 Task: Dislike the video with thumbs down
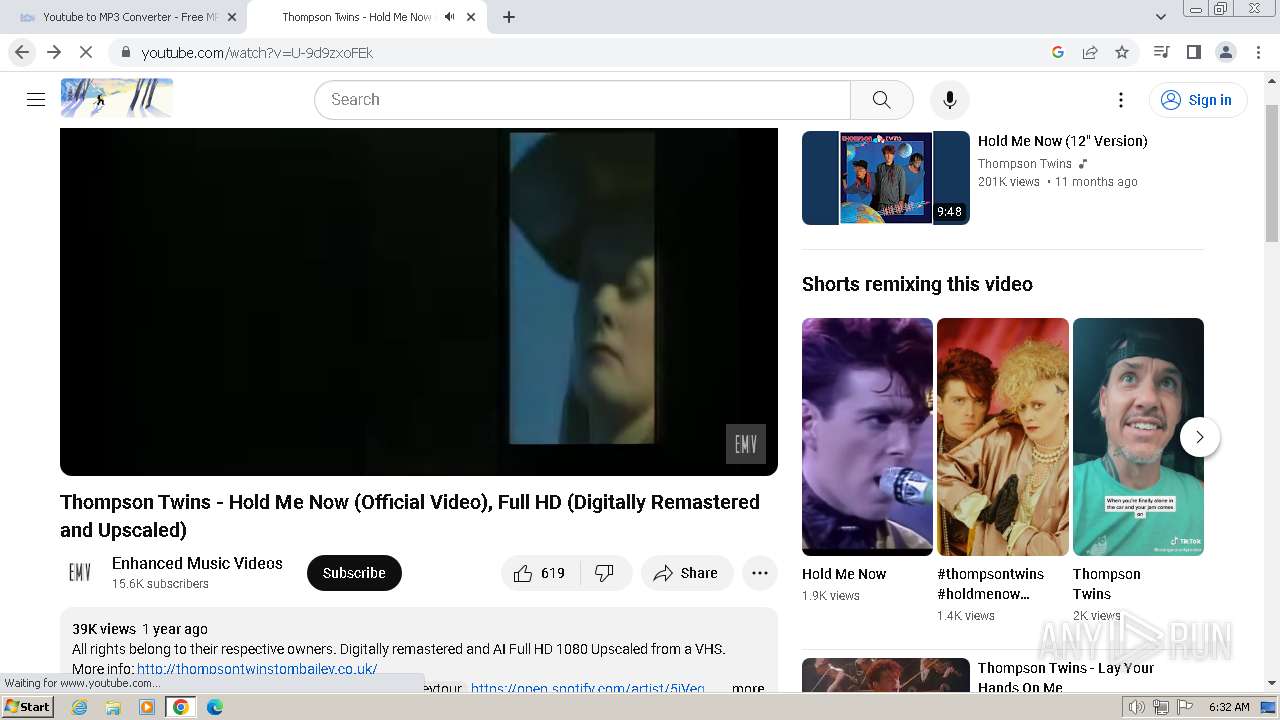(605, 573)
